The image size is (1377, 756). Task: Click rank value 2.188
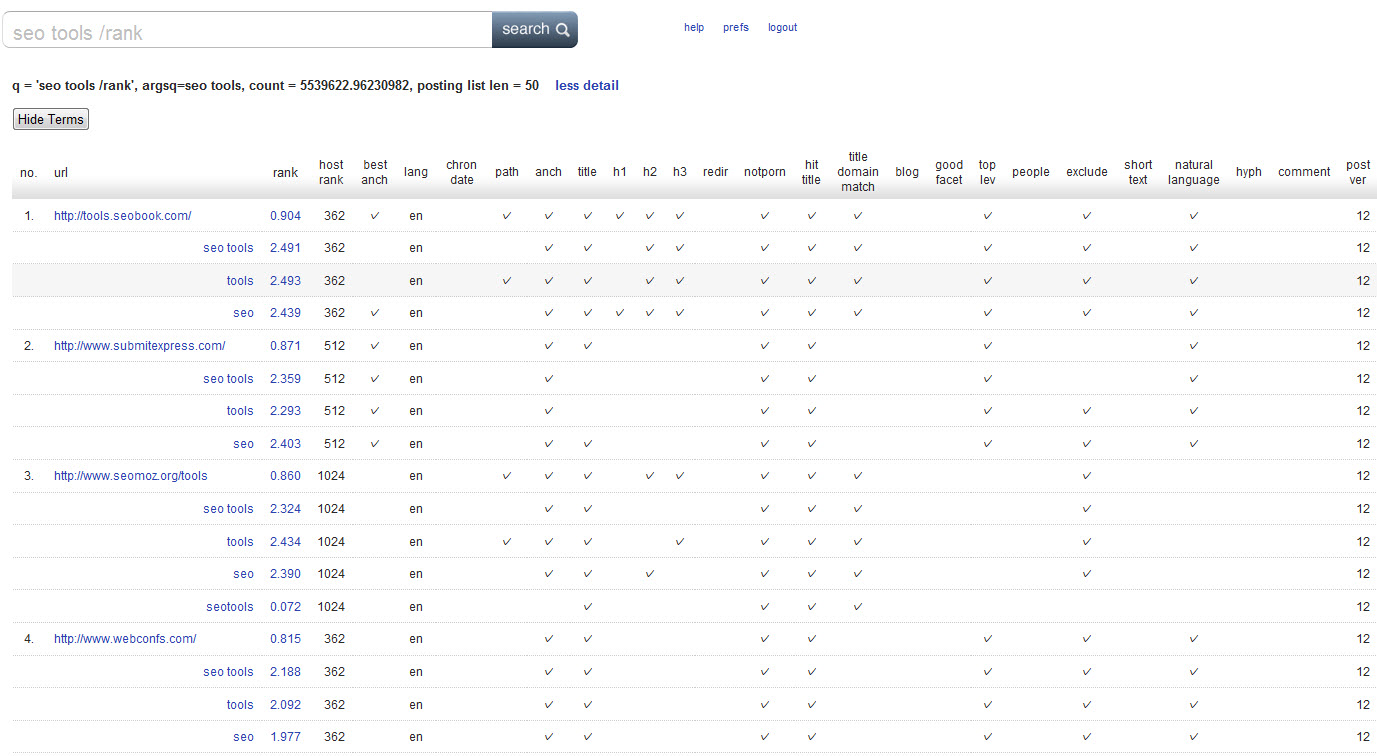(285, 672)
